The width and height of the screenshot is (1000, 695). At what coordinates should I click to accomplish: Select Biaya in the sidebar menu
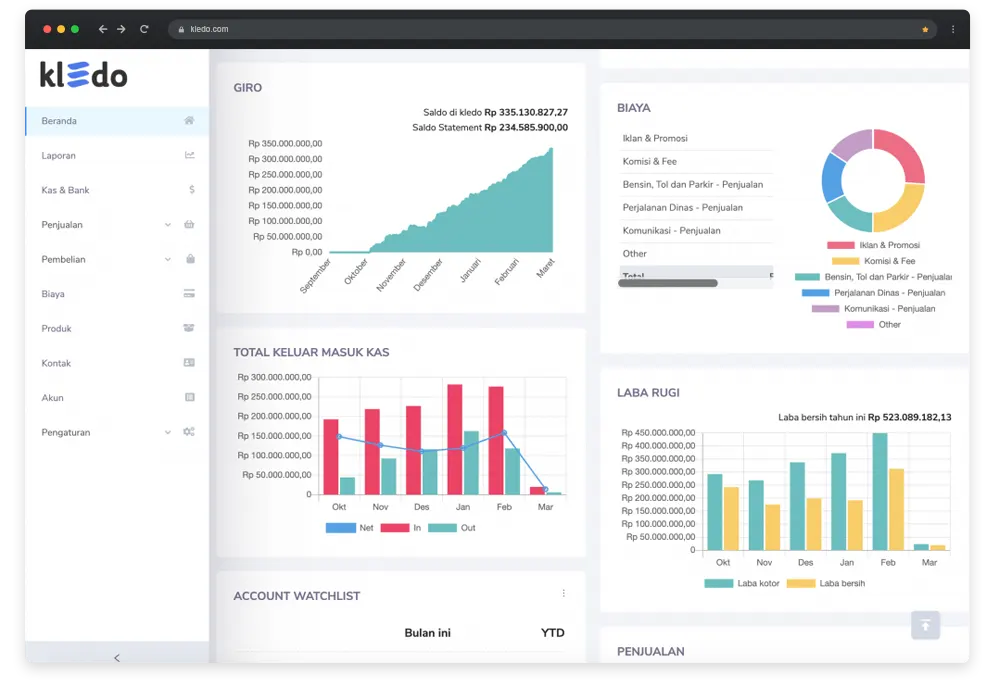[55, 293]
